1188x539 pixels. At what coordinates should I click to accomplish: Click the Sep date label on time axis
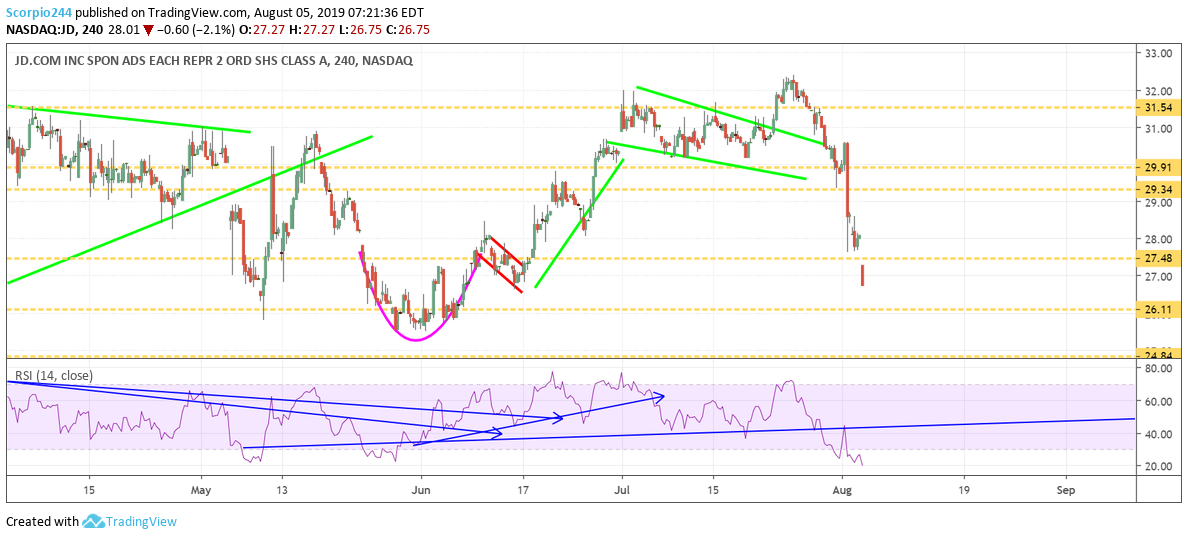[1065, 489]
